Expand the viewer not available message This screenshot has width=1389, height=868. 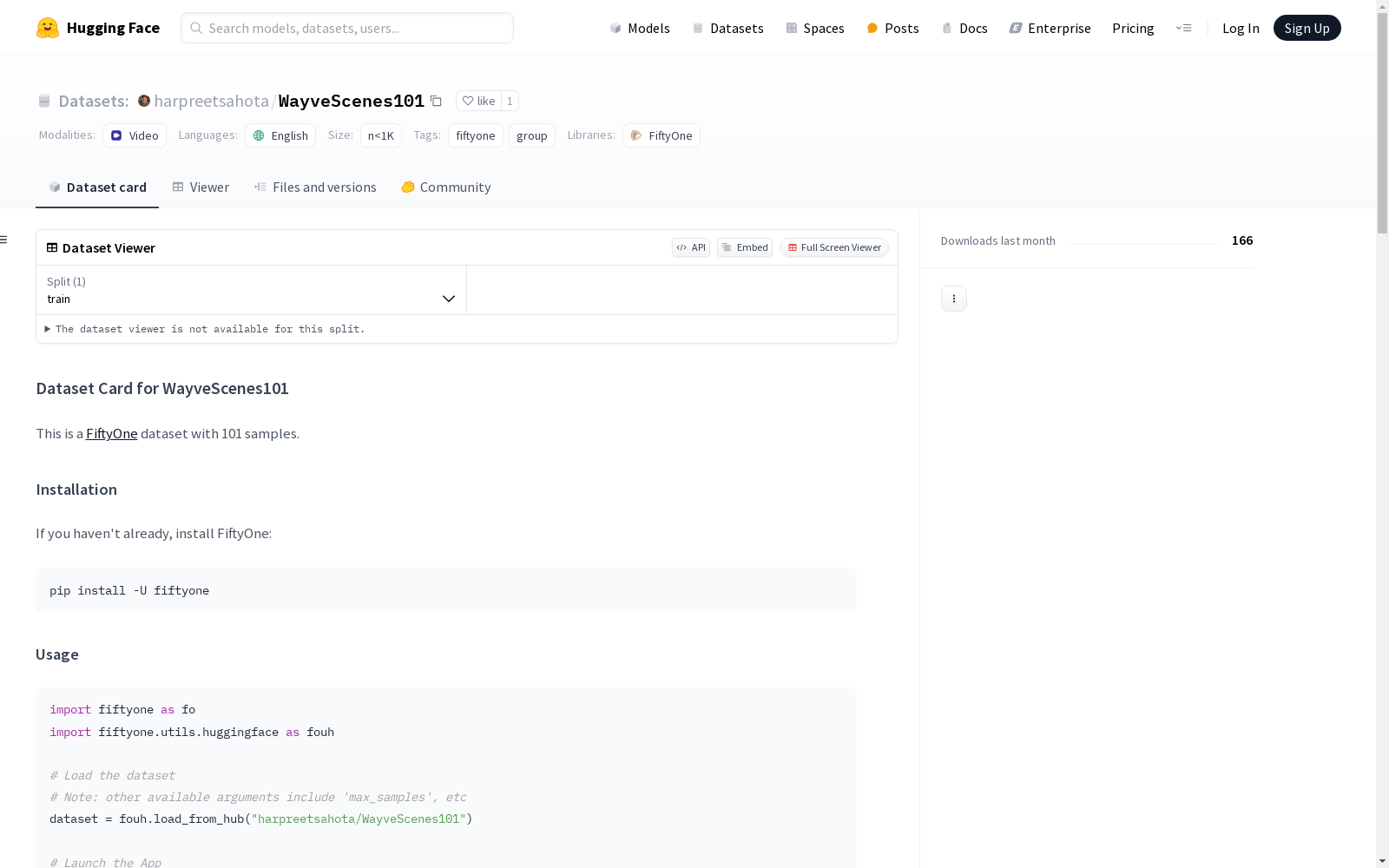(205, 329)
